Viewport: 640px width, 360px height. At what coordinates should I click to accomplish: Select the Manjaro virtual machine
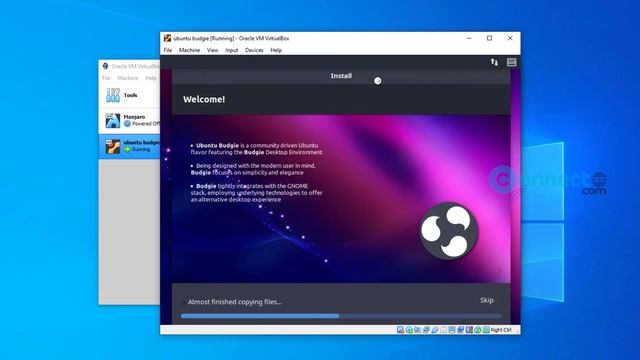click(129, 121)
